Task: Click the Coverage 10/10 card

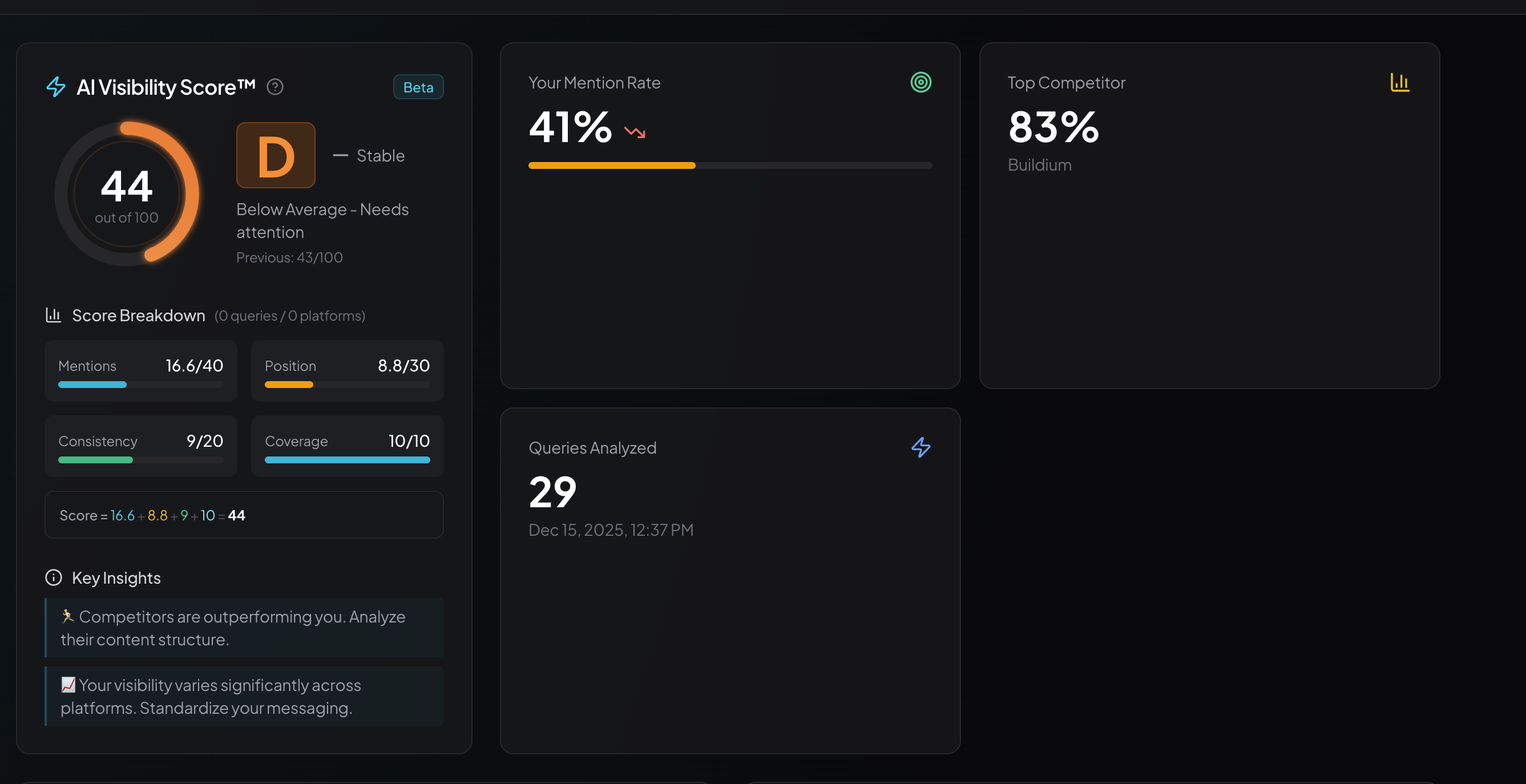Action: (x=347, y=446)
